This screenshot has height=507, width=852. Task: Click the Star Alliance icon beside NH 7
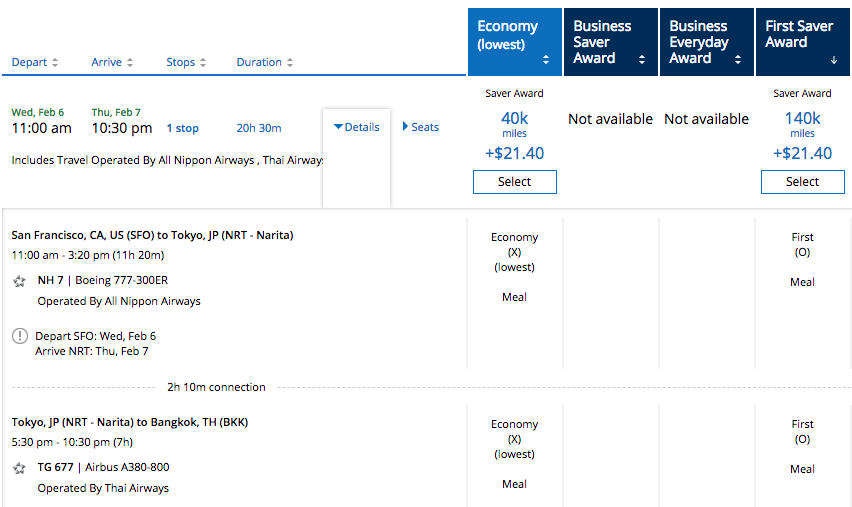(20, 281)
